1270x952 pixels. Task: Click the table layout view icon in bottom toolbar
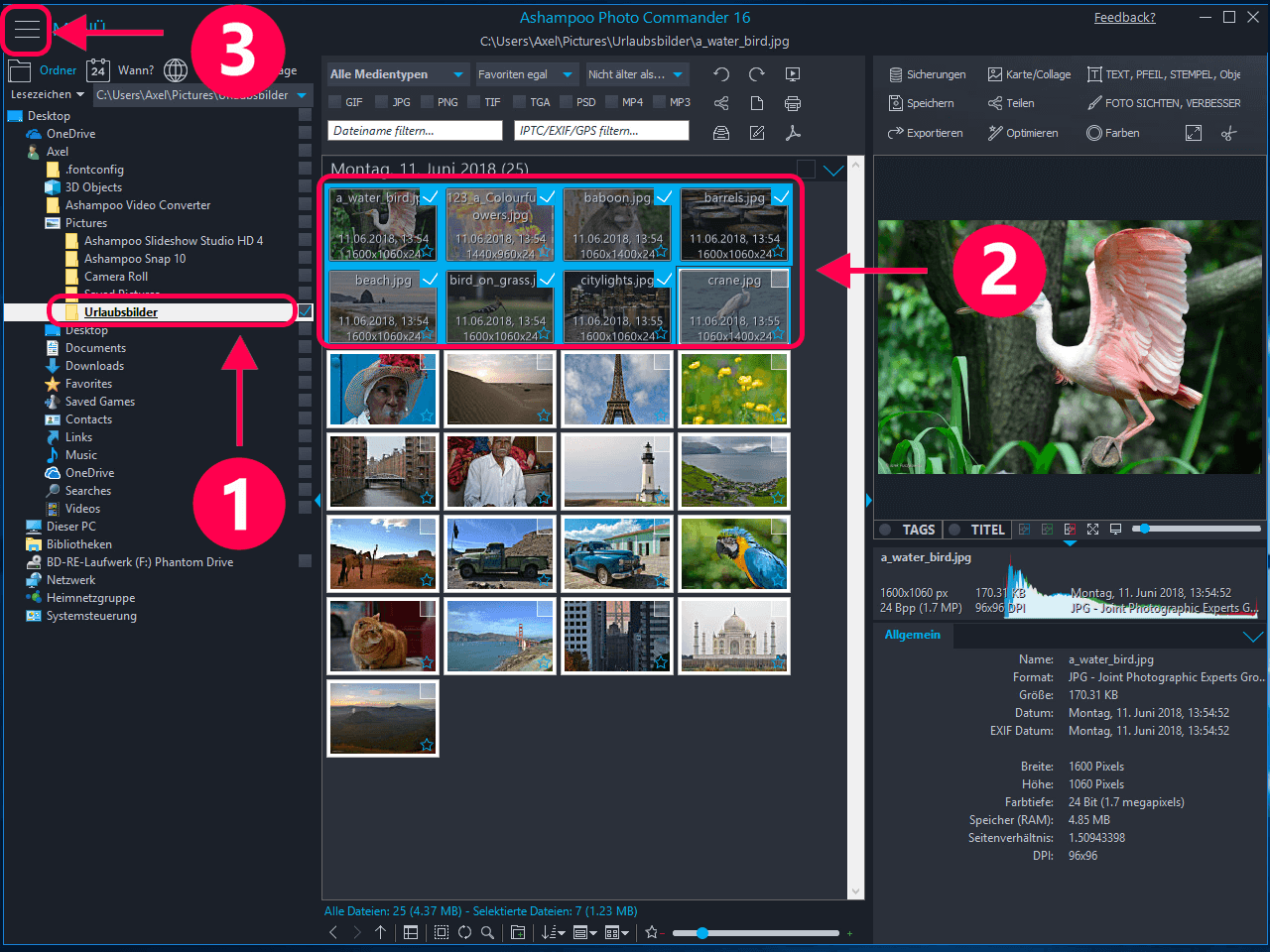click(411, 932)
